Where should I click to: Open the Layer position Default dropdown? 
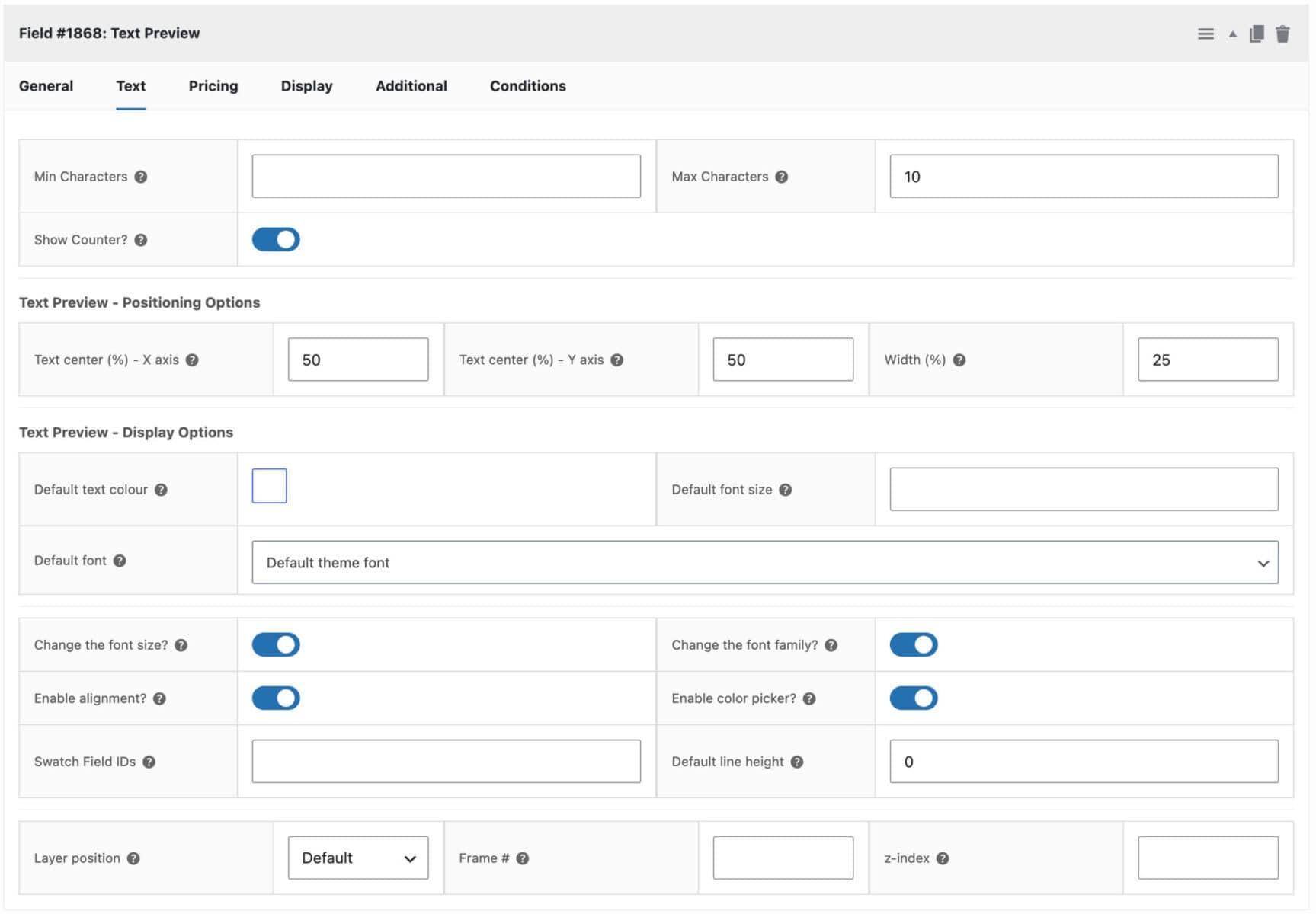click(358, 858)
